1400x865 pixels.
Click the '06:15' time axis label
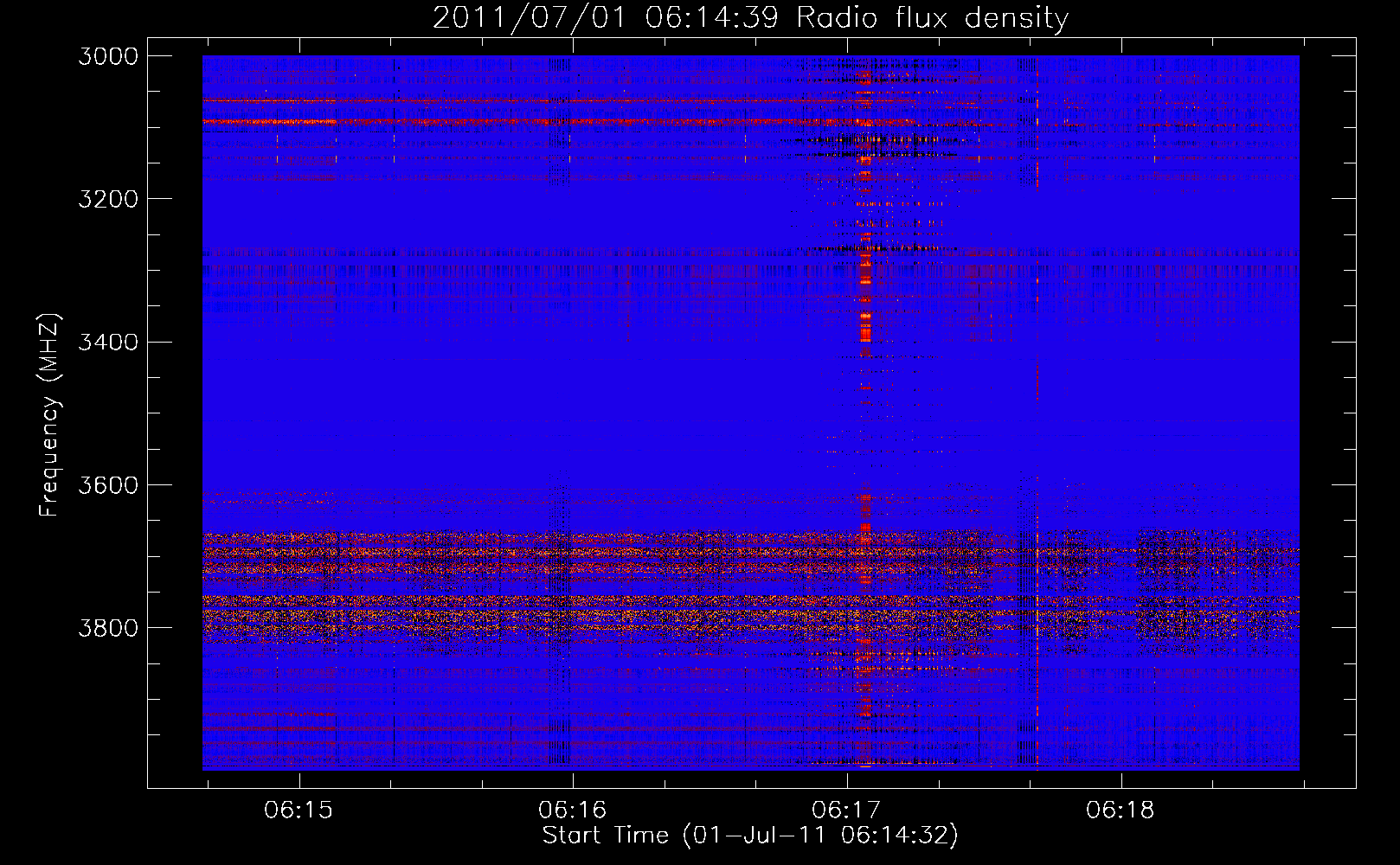click(299, 811)
